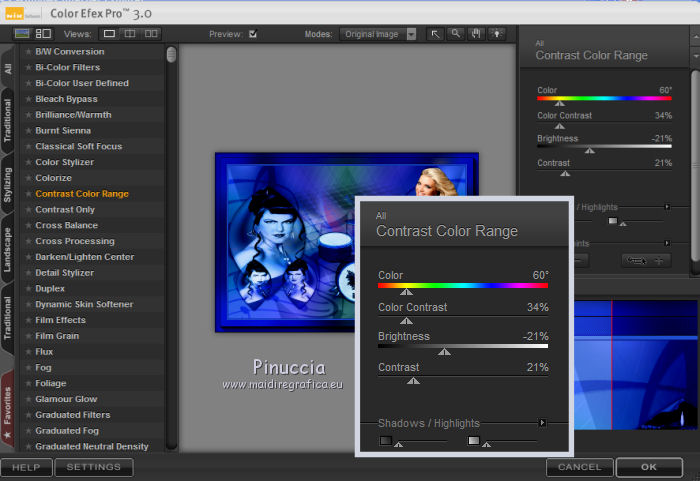Select the Bi-Color User Defined filter
700x481 pixels.
pos(82,83)
